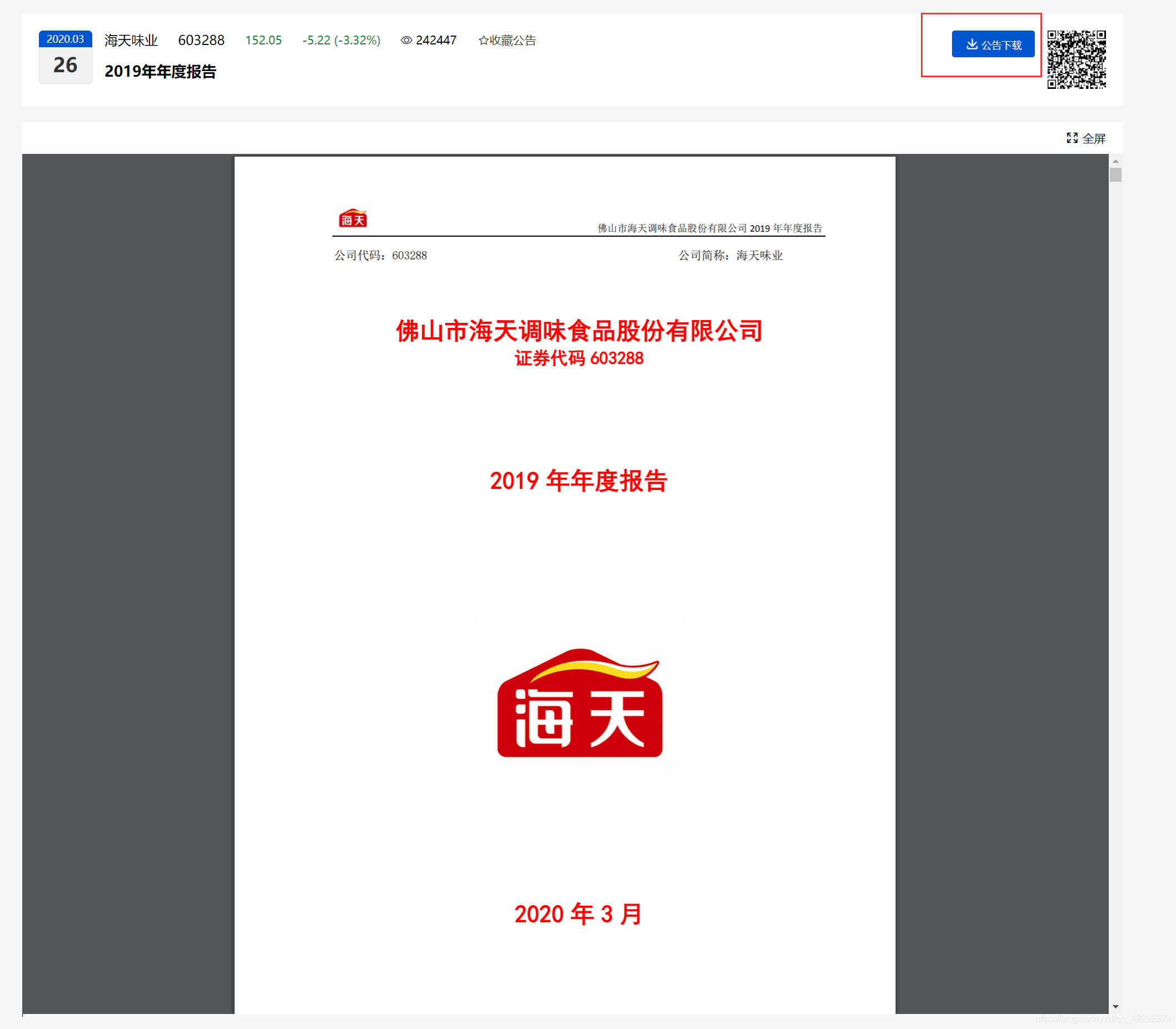
Task: Open fullscreen with the 全屏 icon
Action: click(x=1072, y=138)
